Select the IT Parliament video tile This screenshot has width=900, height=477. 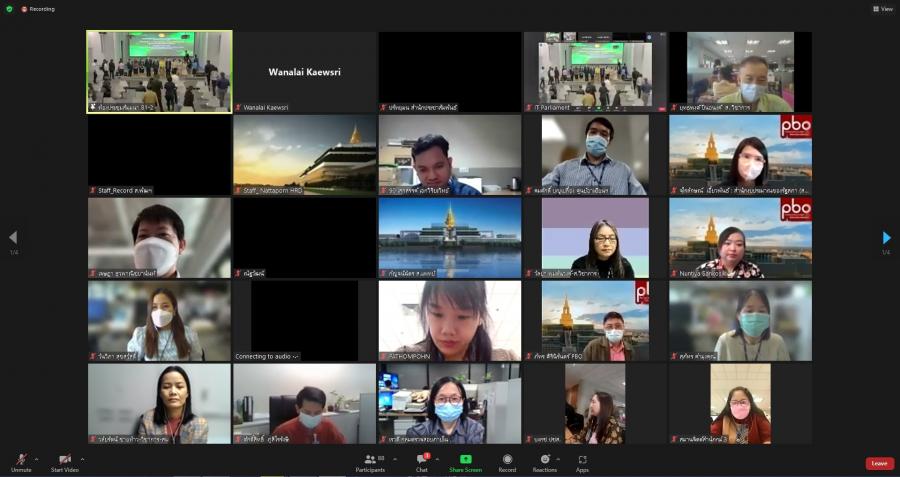595,71
